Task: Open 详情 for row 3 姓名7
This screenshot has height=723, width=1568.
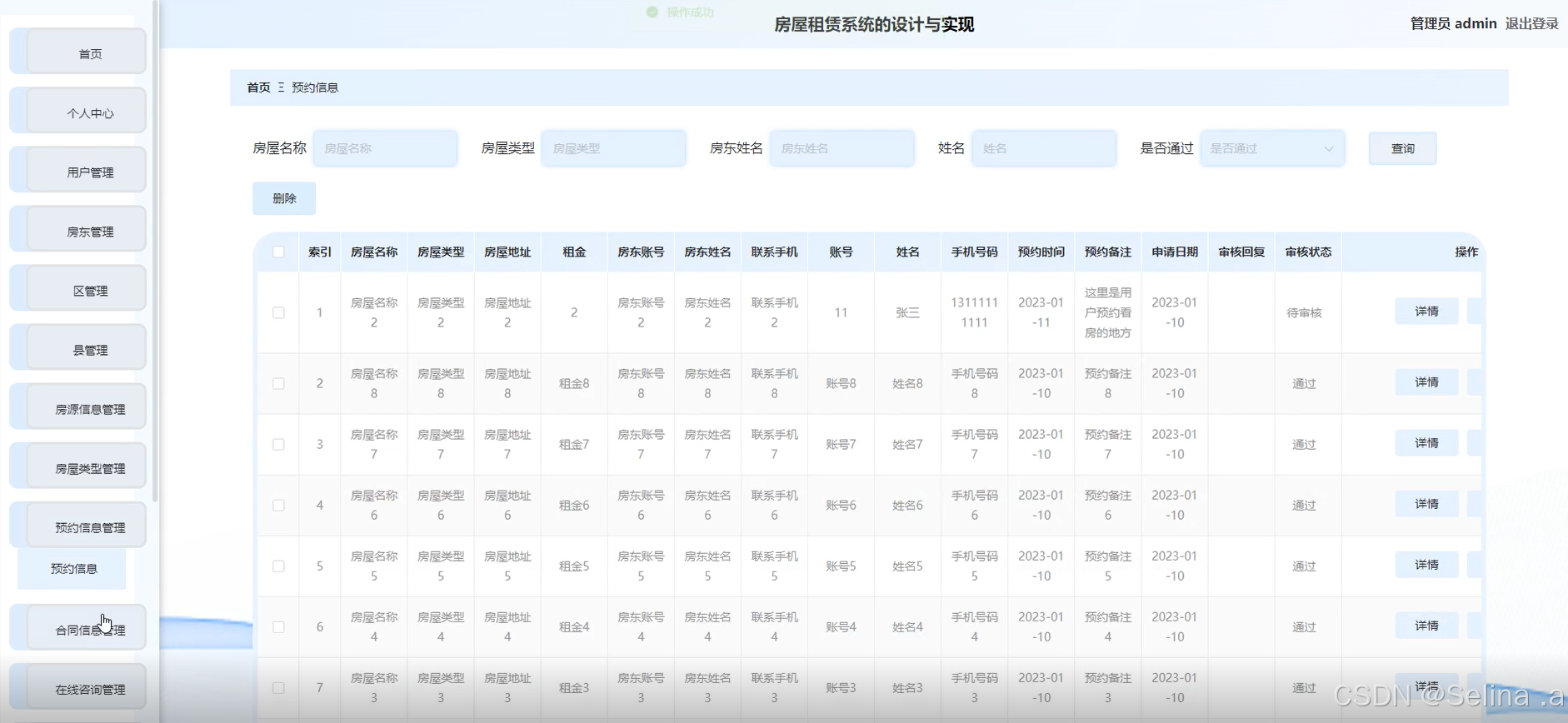Action: [x=1426, y=442]
